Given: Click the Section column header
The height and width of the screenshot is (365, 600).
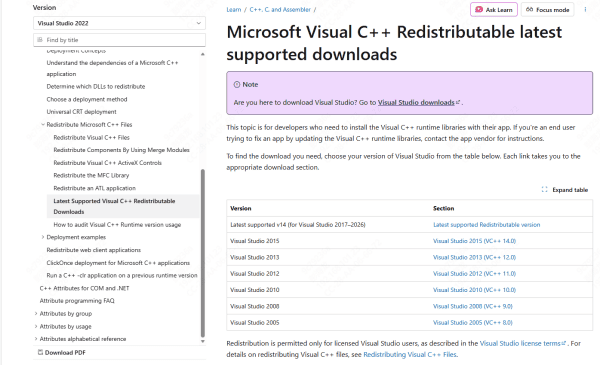Looking at the screenshot, I should click(x=443, y=208).
